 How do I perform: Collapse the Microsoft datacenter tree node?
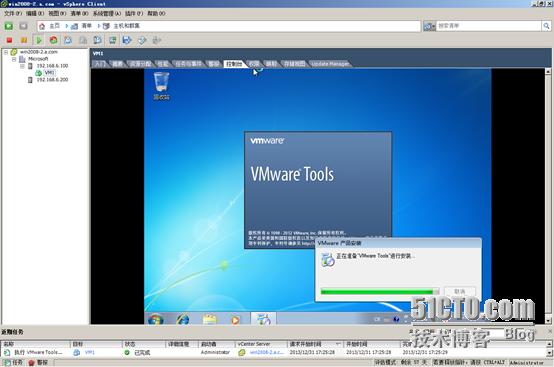[x=14, y=59]
